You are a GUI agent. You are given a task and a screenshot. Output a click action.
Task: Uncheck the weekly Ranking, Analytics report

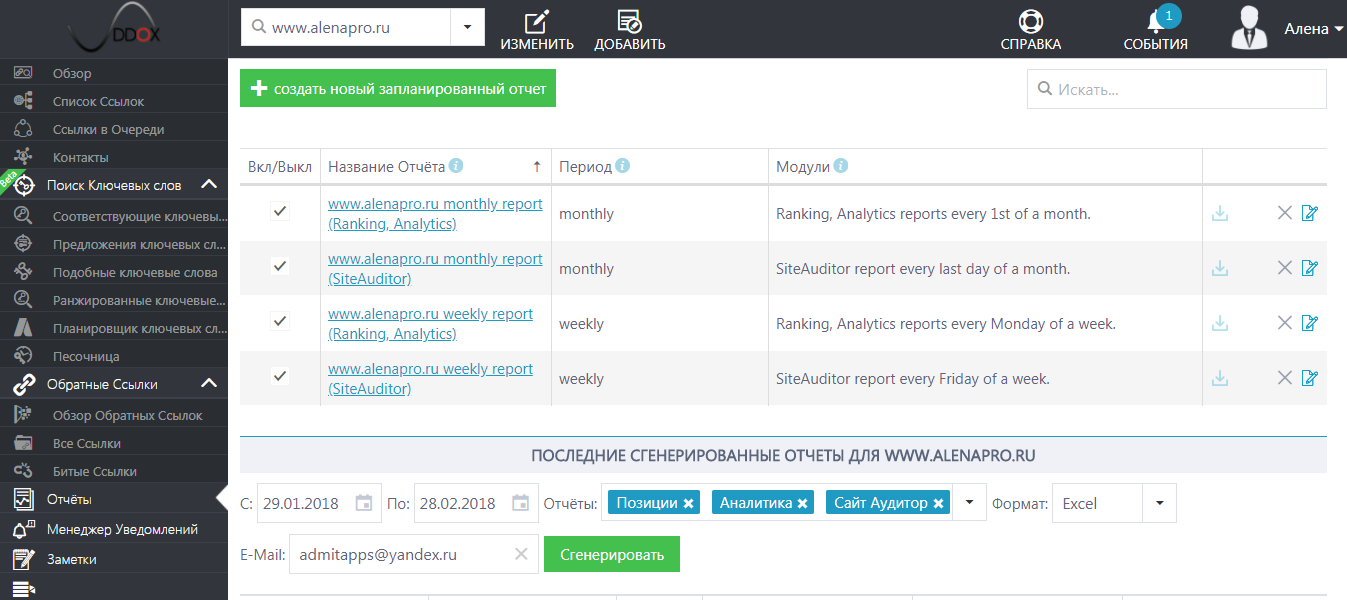280,321
